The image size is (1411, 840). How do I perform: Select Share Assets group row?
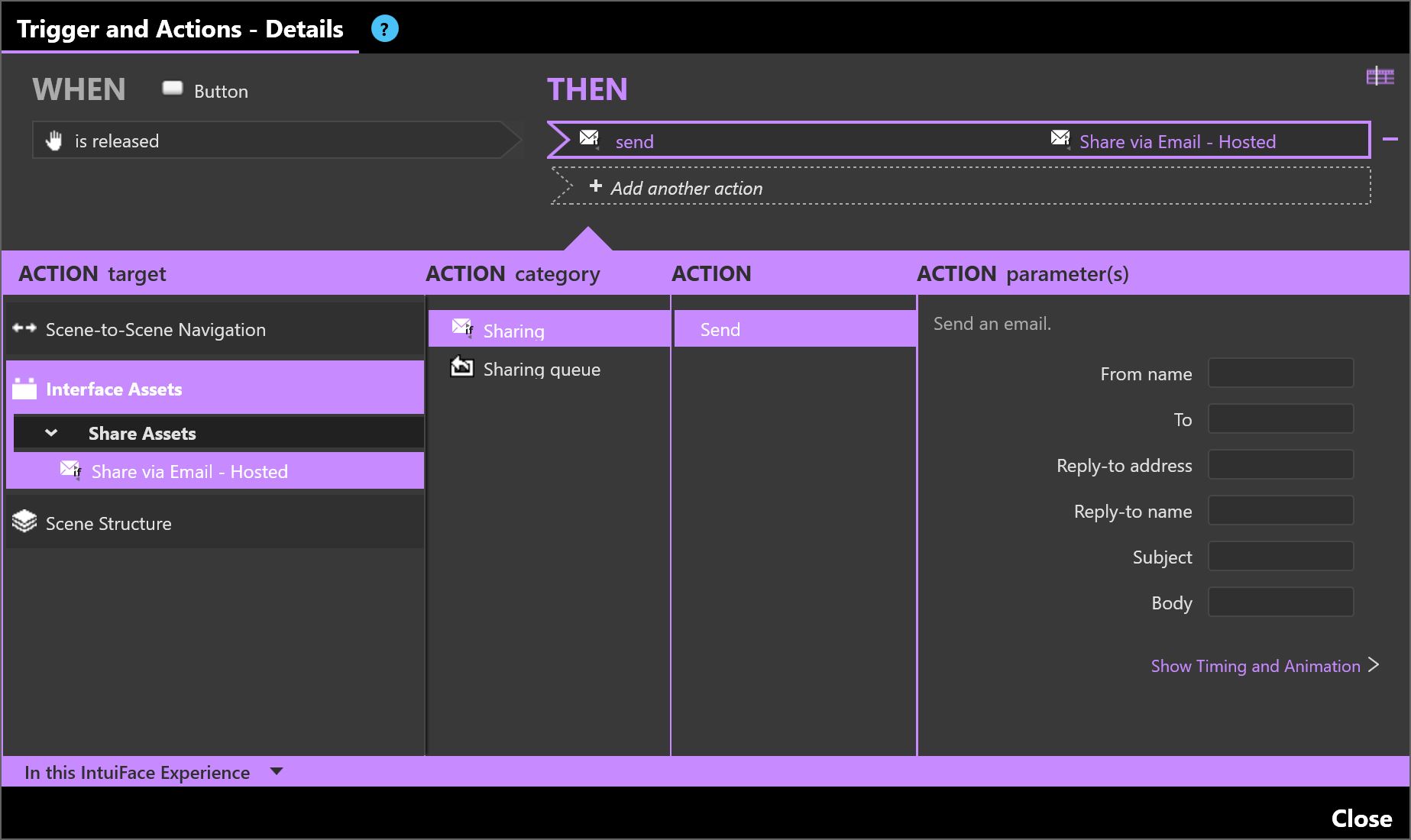click(x=218, y=433)
